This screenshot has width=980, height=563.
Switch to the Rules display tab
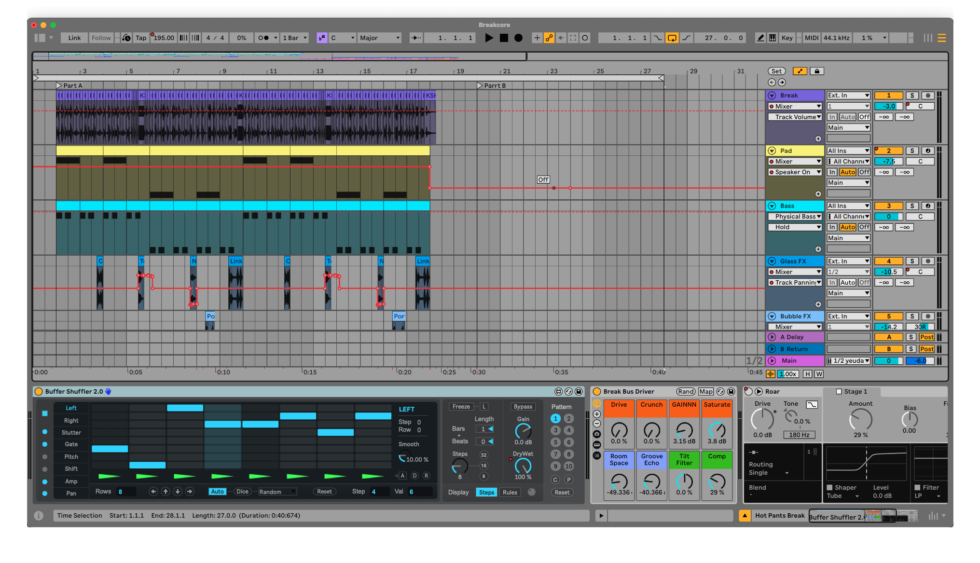(510, 492)
